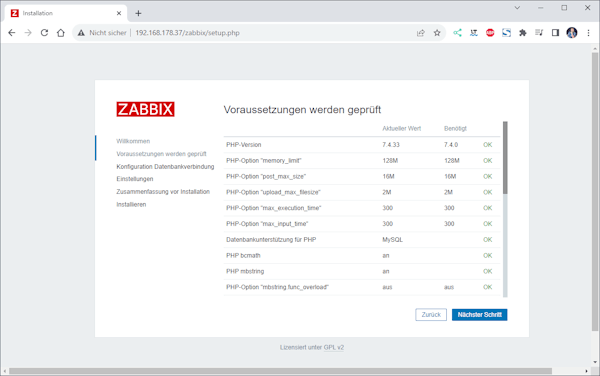Select 'Konfiguration Datenbankverbindung' step
Screen dimensions: 600x376
click(165, 167)
